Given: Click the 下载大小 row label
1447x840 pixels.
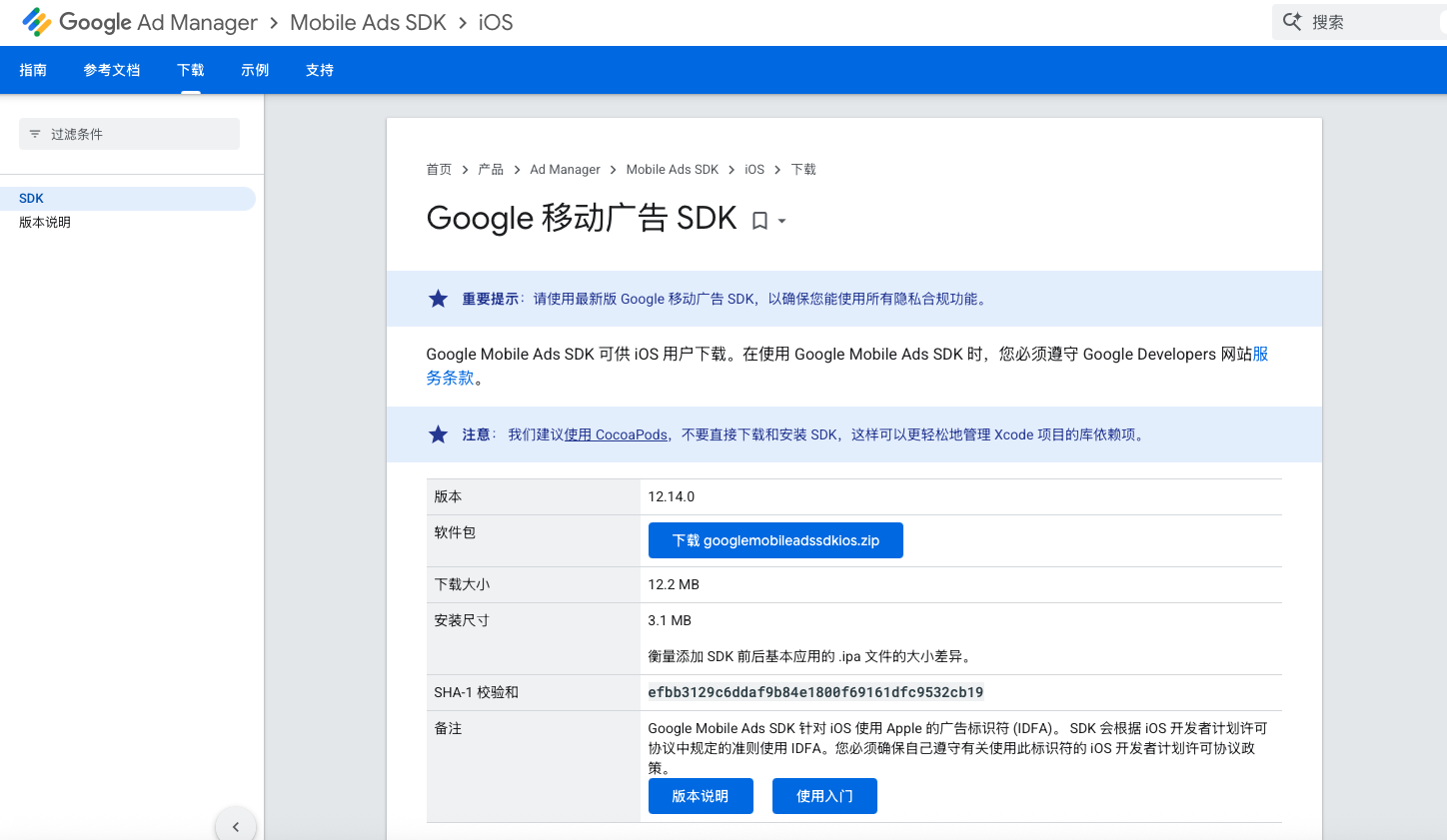Looking at the screenshot, I should (x=462, y=584).
